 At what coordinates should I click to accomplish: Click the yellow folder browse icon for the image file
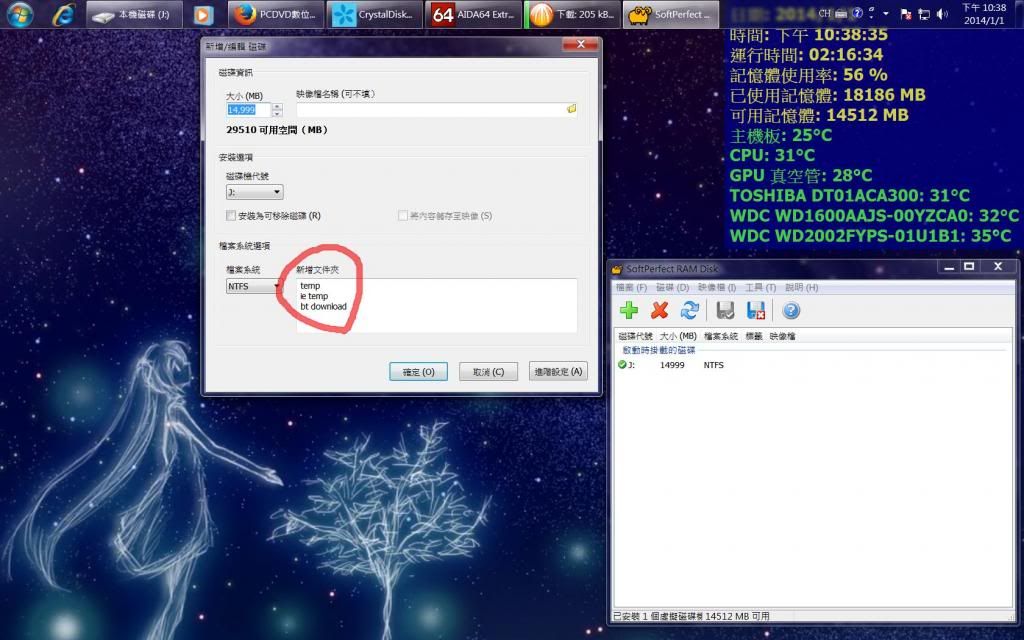coord(571,109)
